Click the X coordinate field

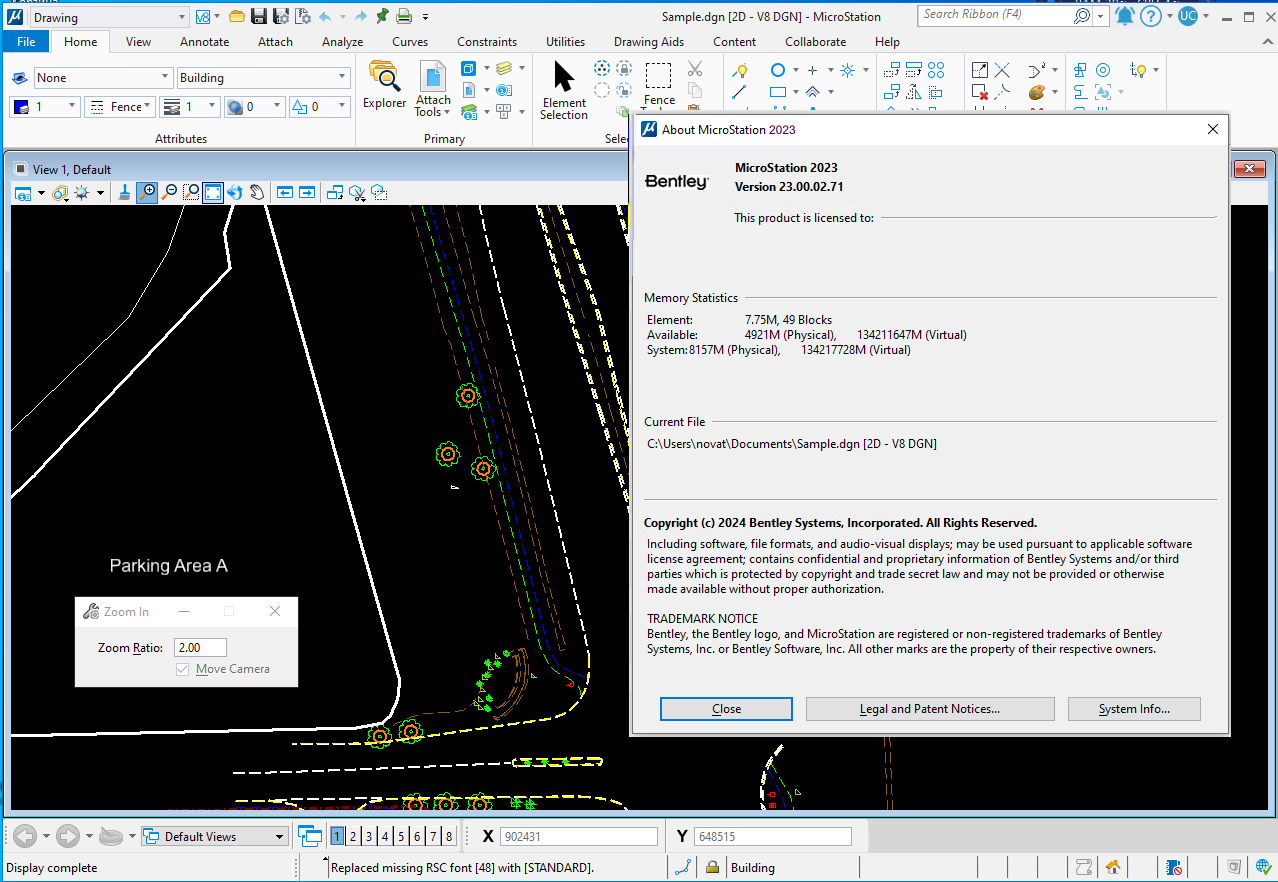(x=579, y=837)
